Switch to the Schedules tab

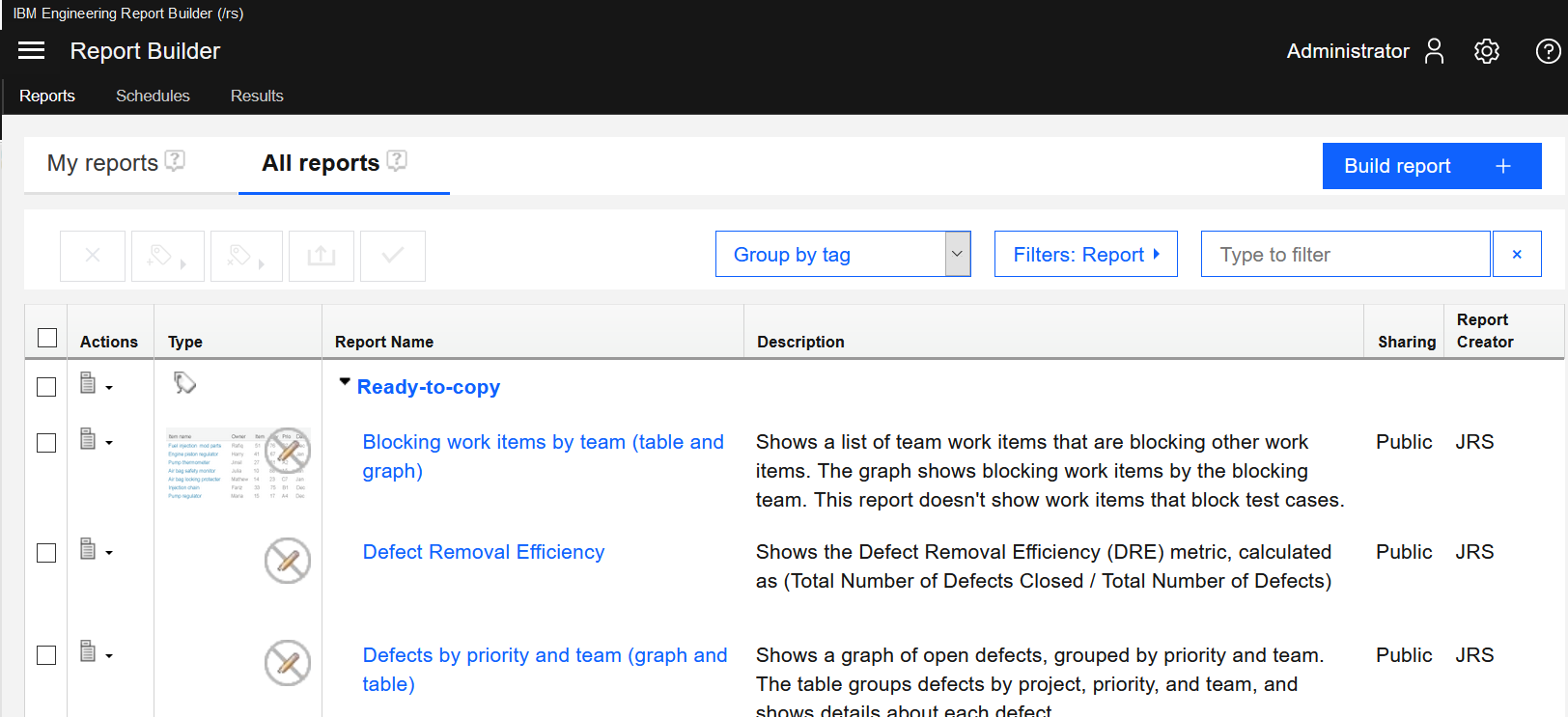[x=153, y=96]
